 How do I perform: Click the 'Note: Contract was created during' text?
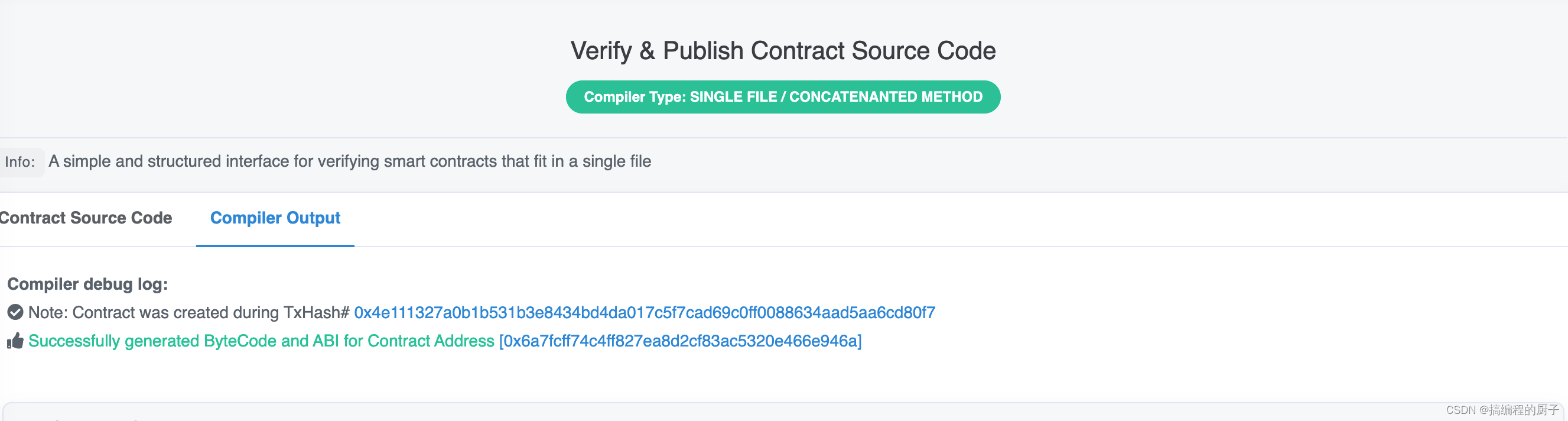pos(154,313)
